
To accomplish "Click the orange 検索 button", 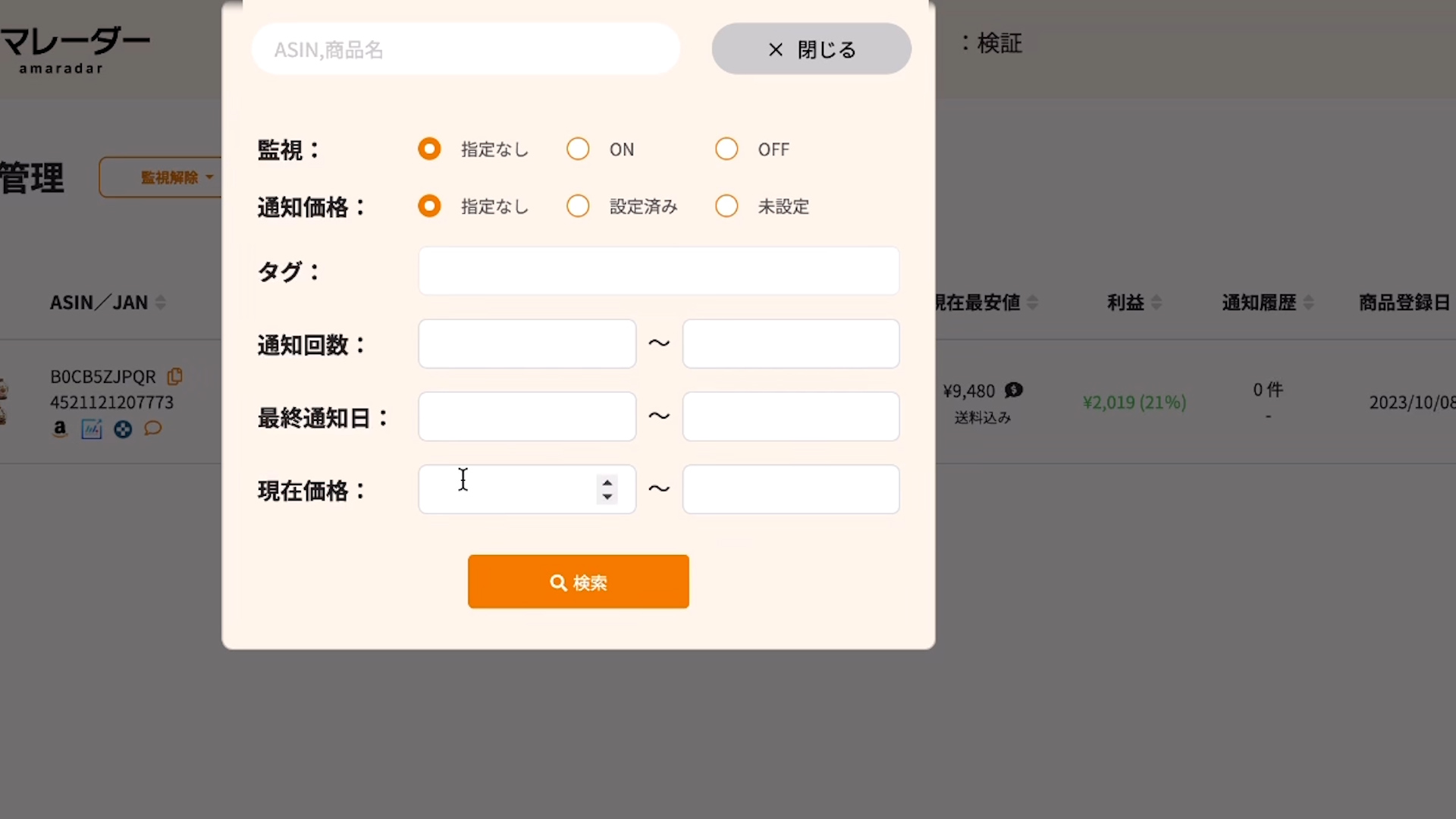I will click(578, 582).
